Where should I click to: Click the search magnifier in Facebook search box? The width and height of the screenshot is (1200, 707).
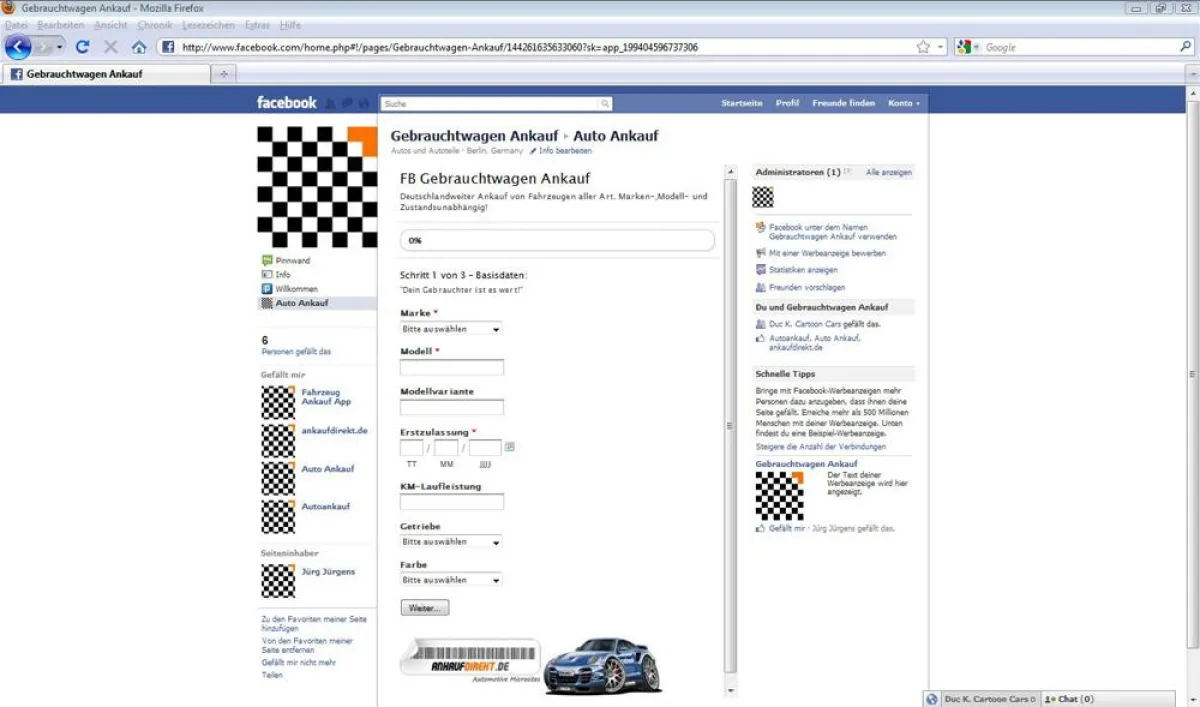click(x=605, y=104)
